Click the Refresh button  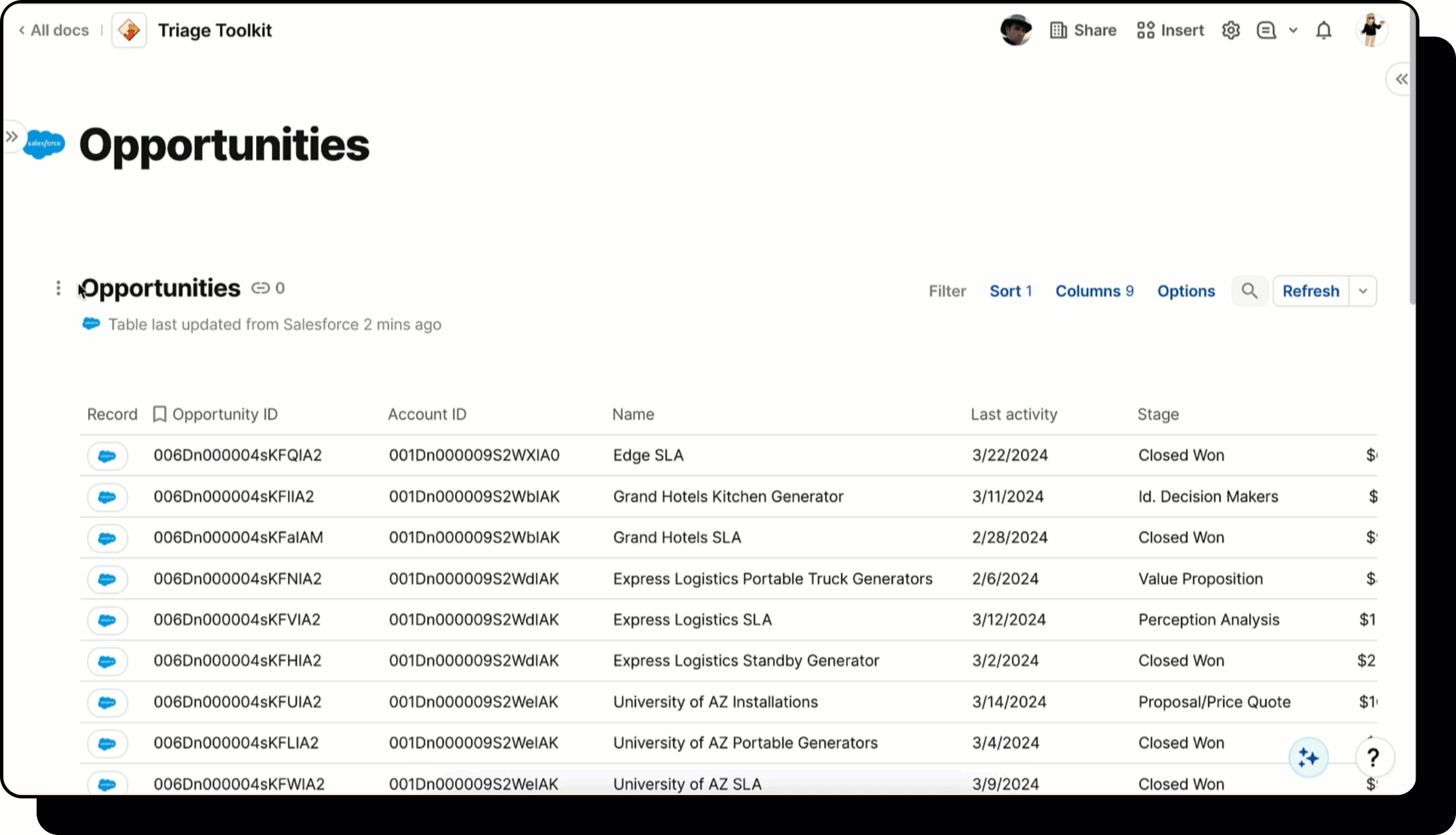click(1310, 291)
